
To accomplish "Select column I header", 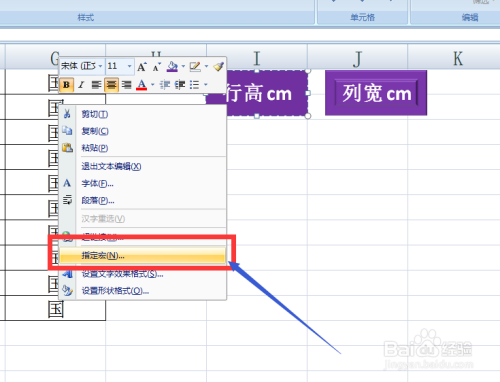I will 257,58.
